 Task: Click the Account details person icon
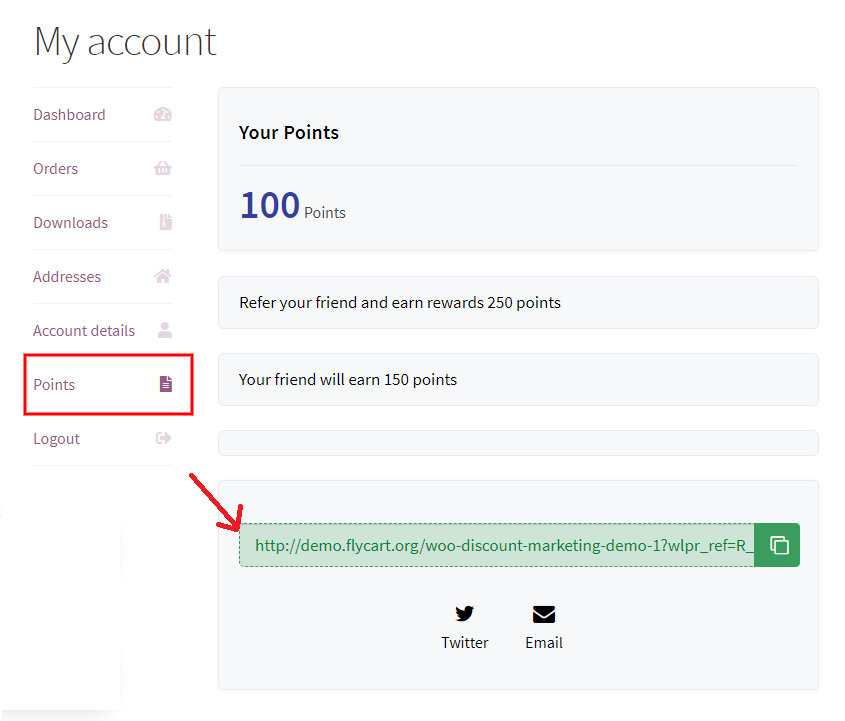tap(162, 330)
